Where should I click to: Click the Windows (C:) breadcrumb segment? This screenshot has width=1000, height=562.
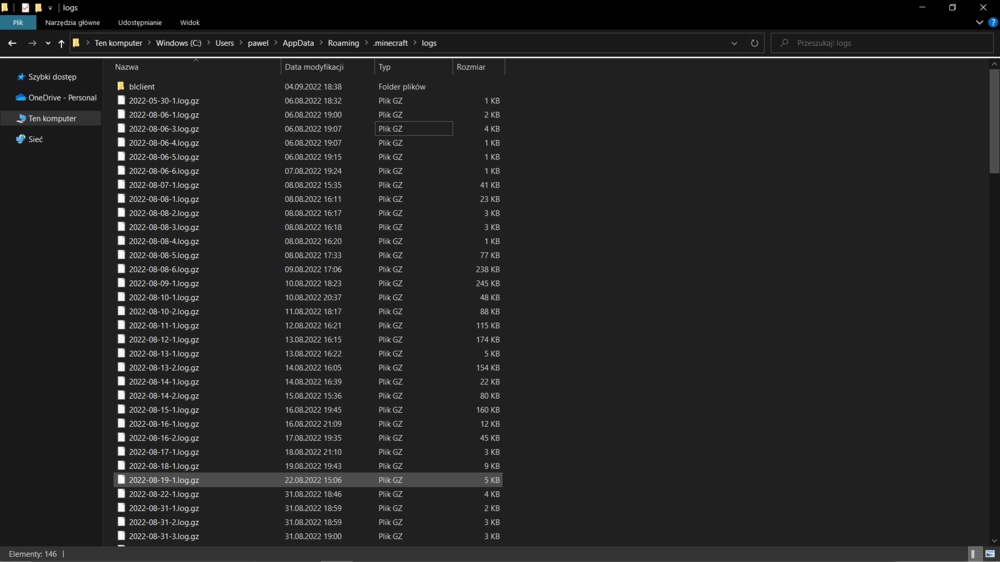pyautogui.click(x=178, y=43)
